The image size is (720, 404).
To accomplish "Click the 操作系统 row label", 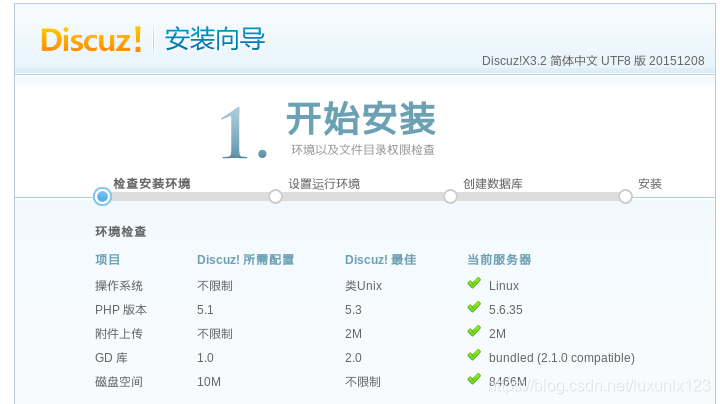I will (119, 286).
